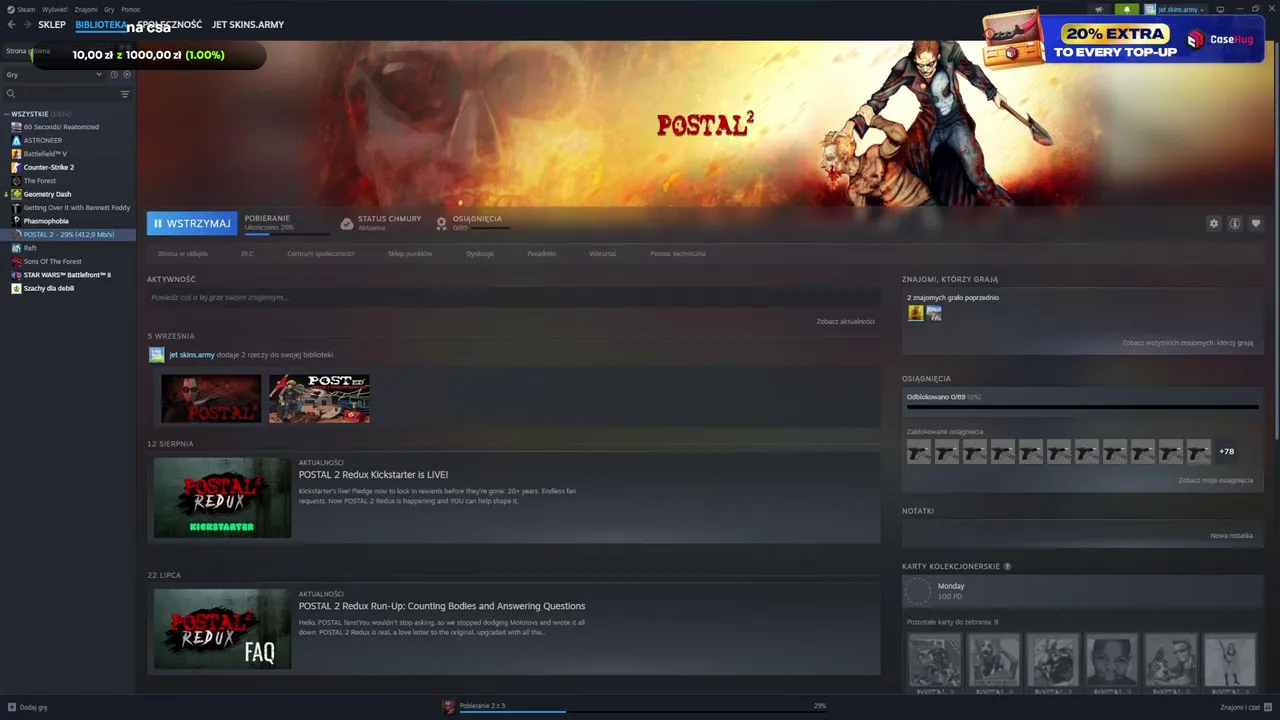Open the Wyświetl menu
The width and height of the screenshot is (1280, 720).
tap(54, 9)
